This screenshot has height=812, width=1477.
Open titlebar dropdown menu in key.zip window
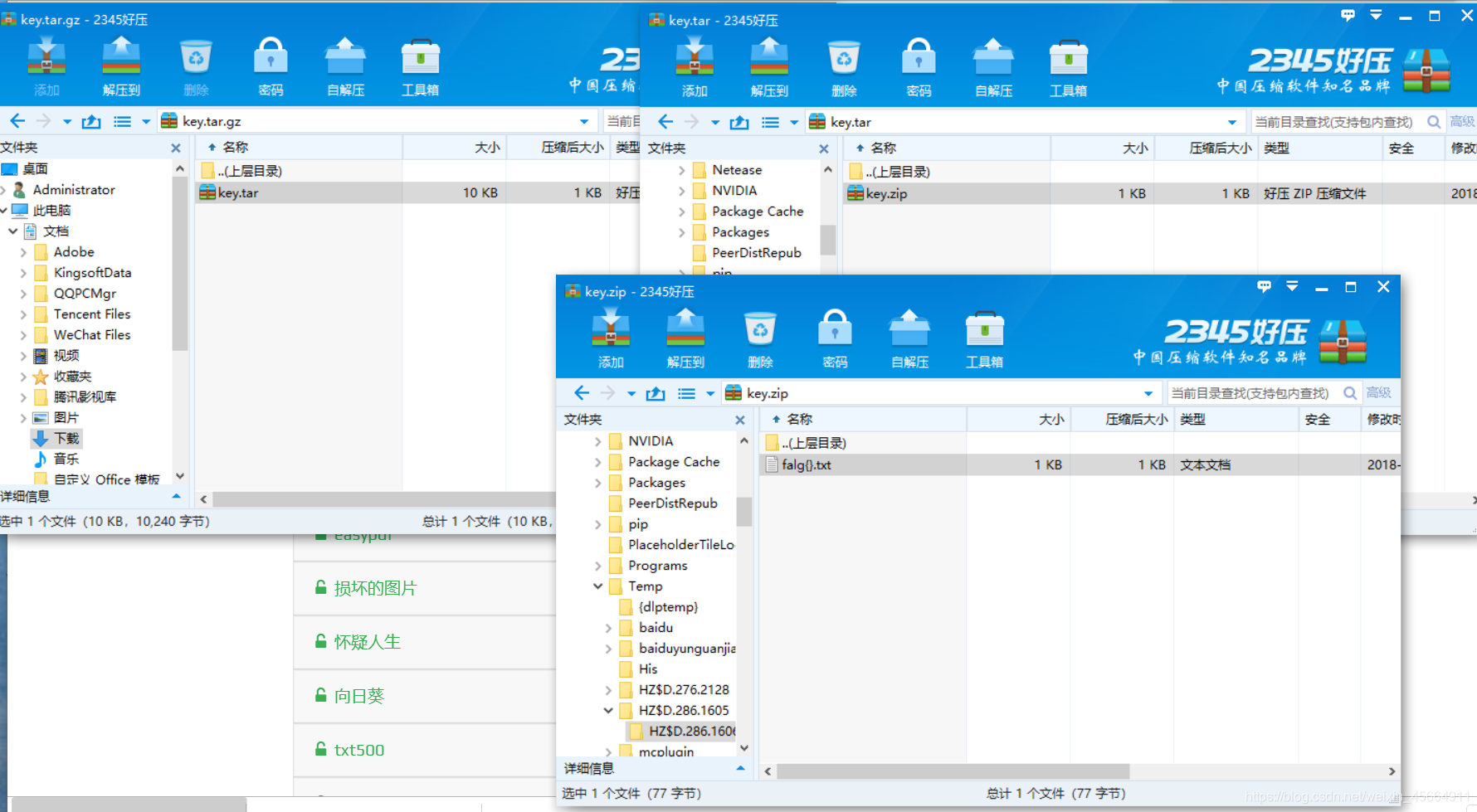pos(1292,287)
